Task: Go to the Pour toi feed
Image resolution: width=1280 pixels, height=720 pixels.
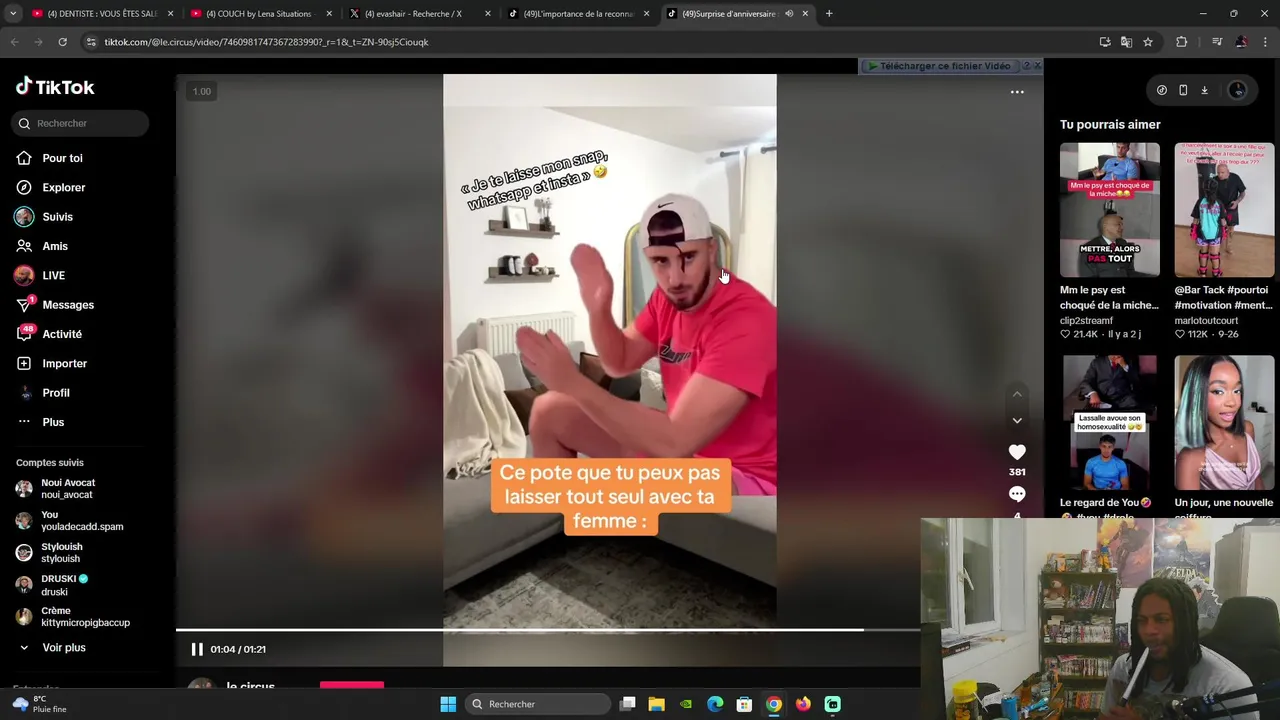Action: pos(62,158)
